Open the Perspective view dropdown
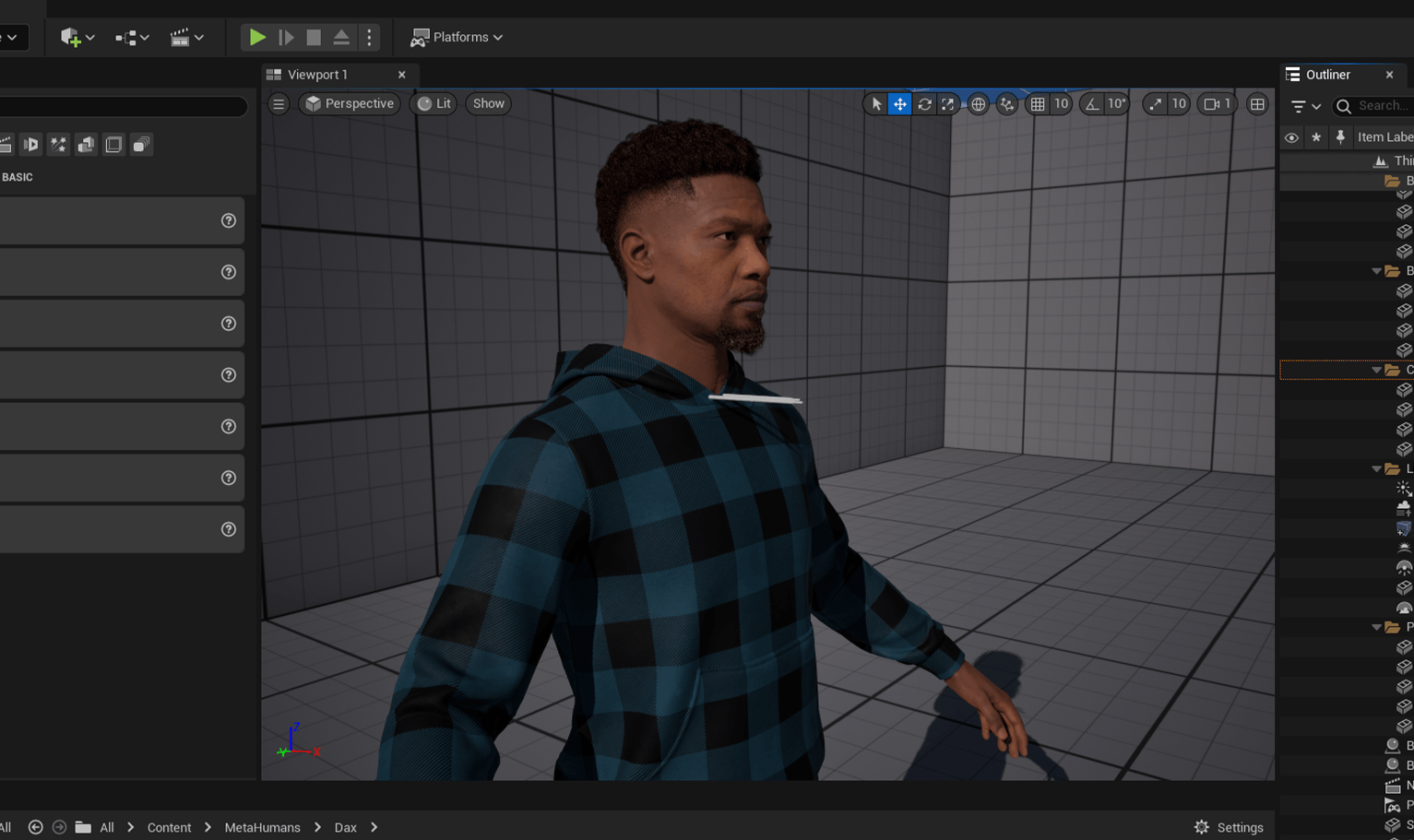 [350, 103]
